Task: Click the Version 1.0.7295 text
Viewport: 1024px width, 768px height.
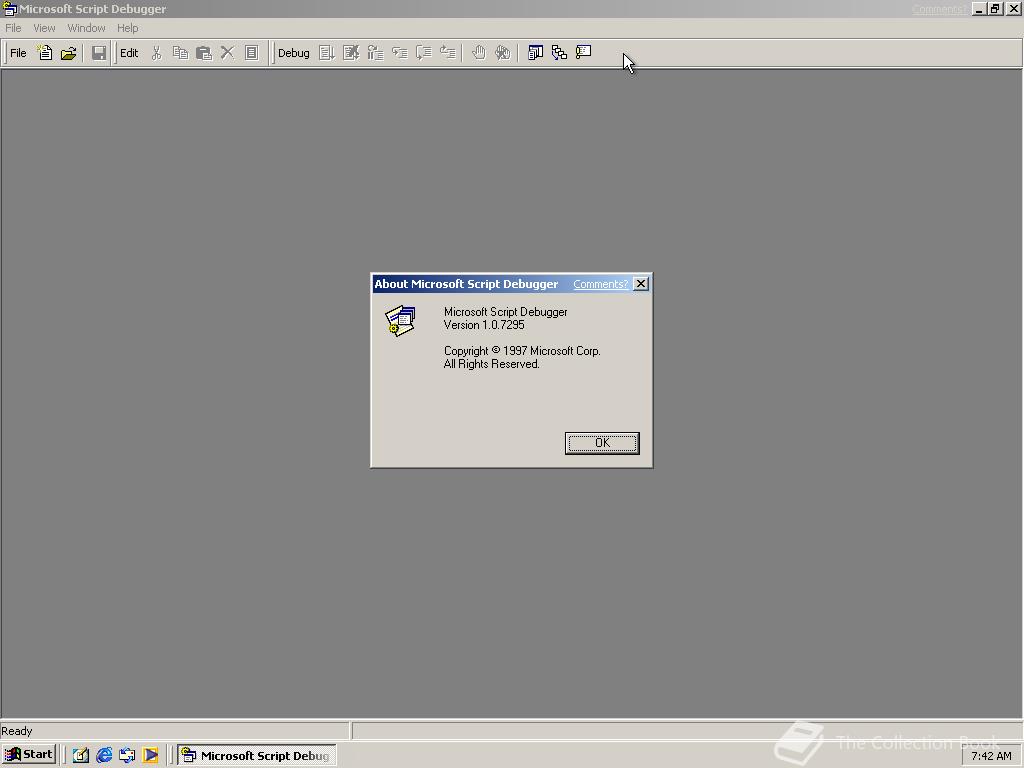Action: (x=484, y=325)
